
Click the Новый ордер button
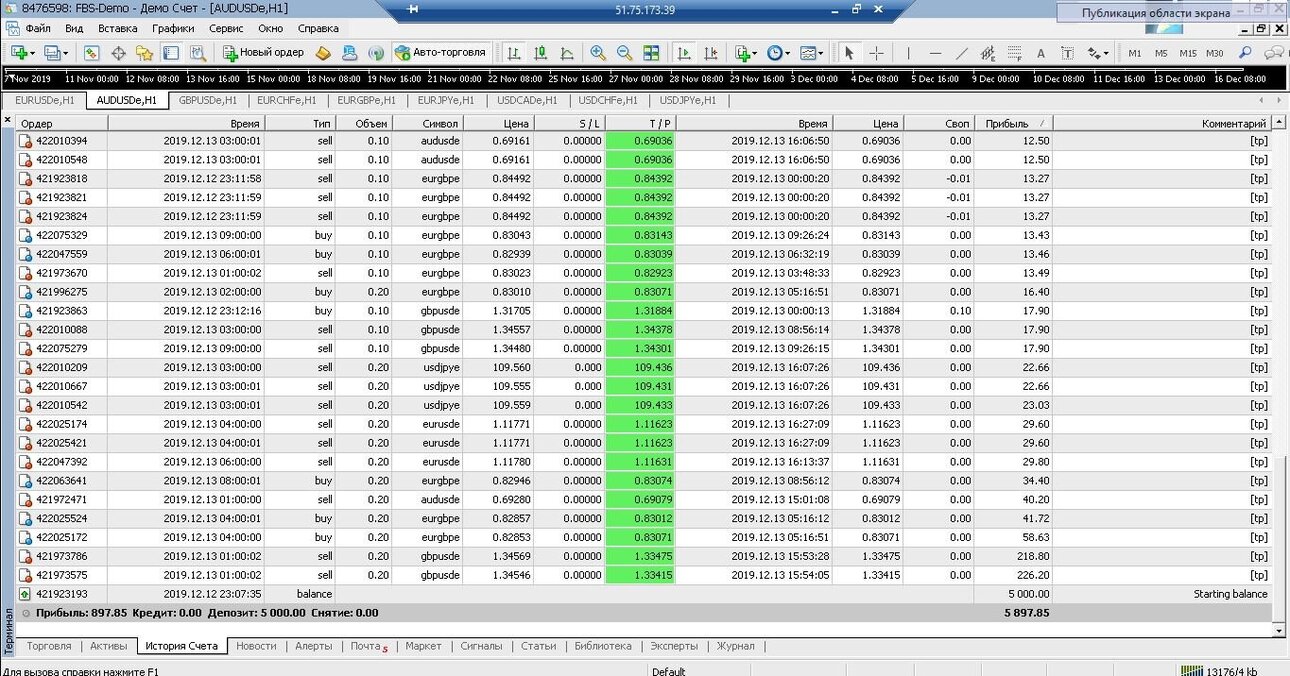pos(263,53)
